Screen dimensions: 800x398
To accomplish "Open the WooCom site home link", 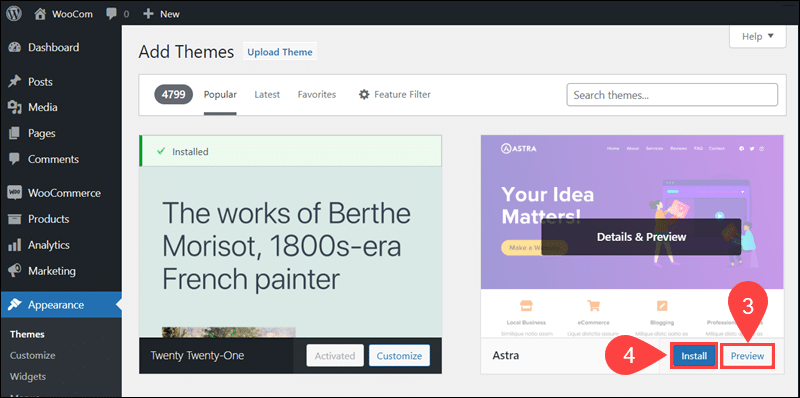I will (63, 14).
